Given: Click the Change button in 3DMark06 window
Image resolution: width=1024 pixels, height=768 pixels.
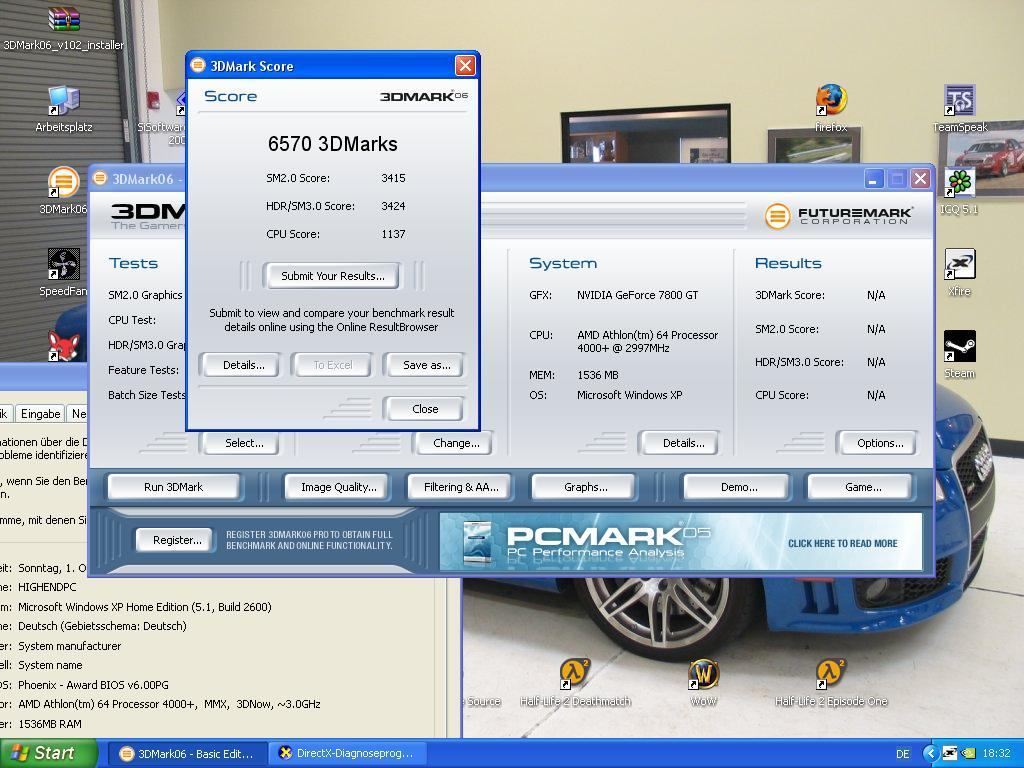Looking at the screenshot, I should [456, 443].
